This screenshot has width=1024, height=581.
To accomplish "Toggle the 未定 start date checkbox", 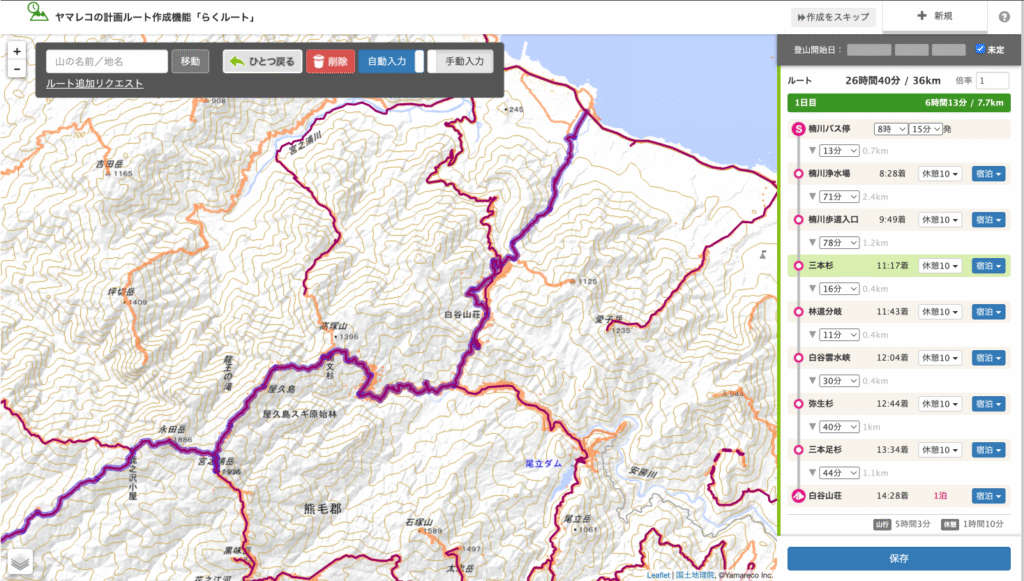I will tap(980, 49).
